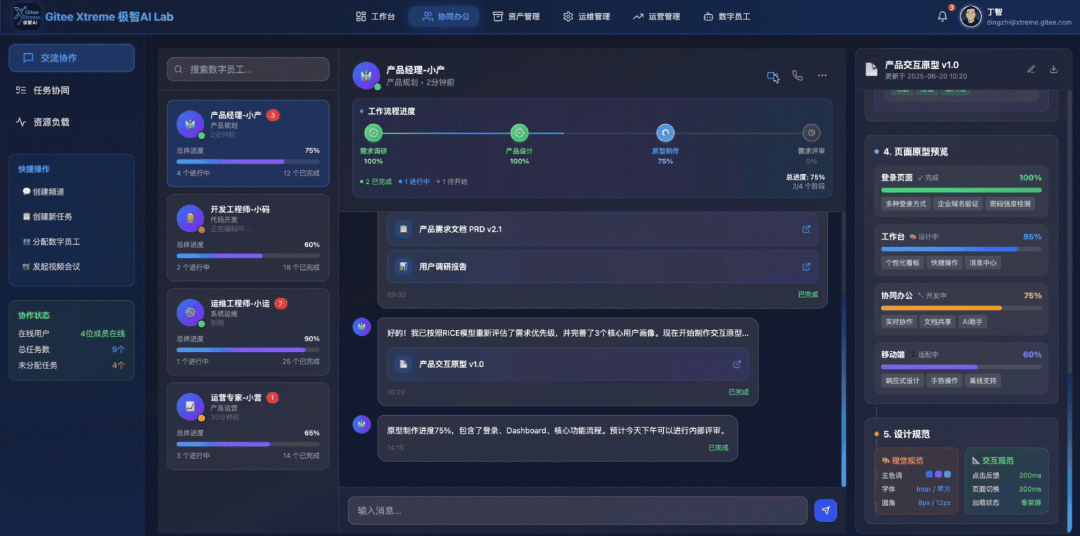The width and height of the screenshot is (1080, 536).
Task: Click the 在线用户 4位成员在线 status
Action: click(103, 333)
